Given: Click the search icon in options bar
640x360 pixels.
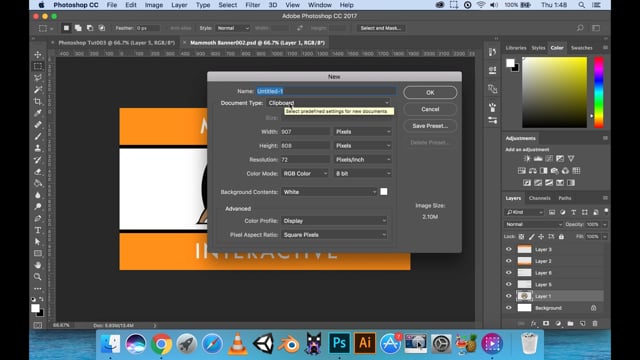Looking at the screenshot, I should coord(580,28).
